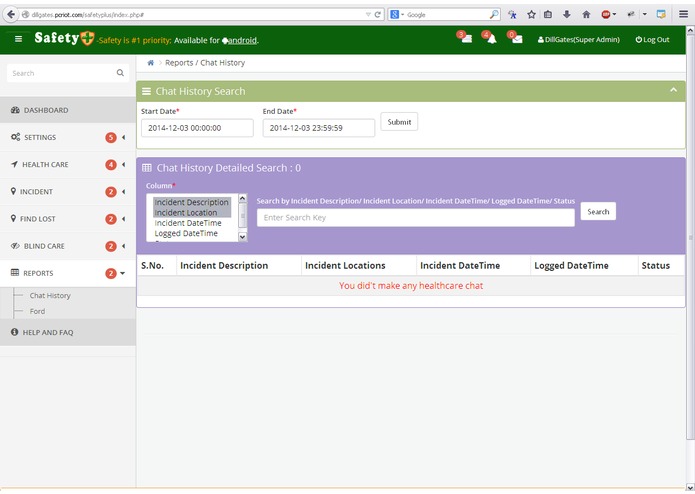Focus the sidebar Search box

tap(68, 73)
